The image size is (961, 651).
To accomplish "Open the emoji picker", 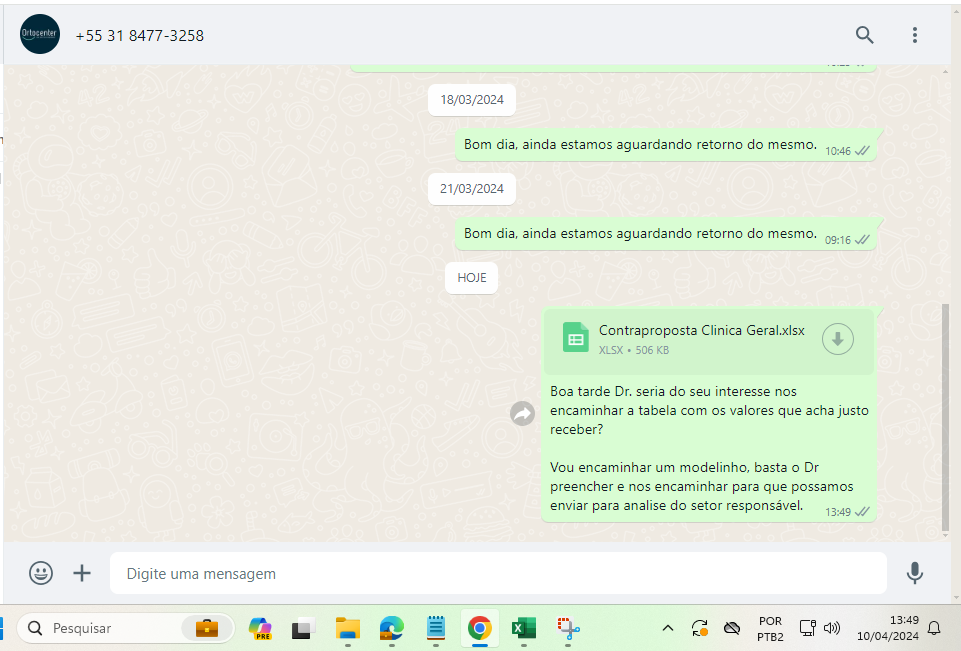I will (41, 573).
